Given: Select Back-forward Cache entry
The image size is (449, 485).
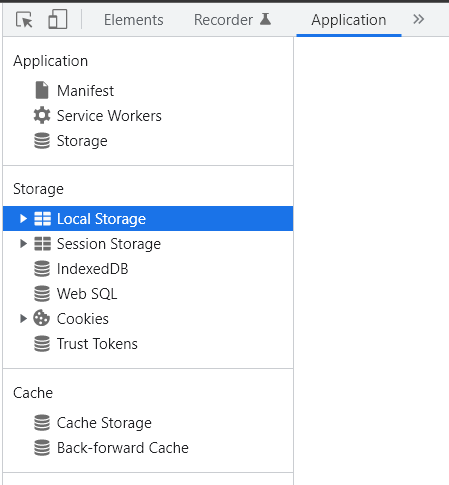Looking at the screenshot, I should [x=123, y=448].
